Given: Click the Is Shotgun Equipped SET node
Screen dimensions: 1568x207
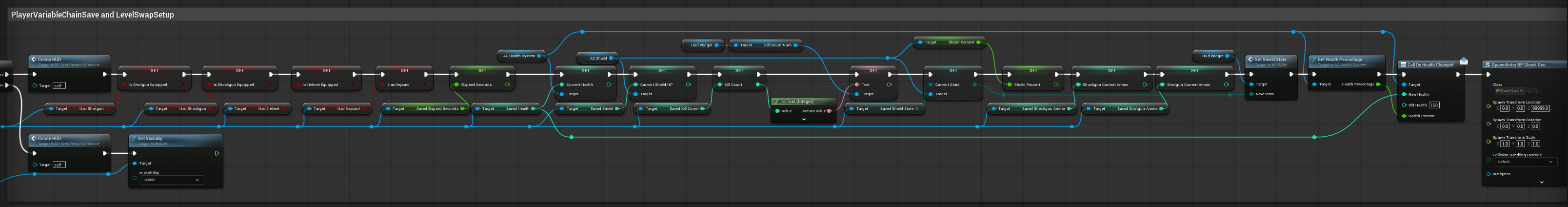Looking at the screenshot, I should pos(155,77).
